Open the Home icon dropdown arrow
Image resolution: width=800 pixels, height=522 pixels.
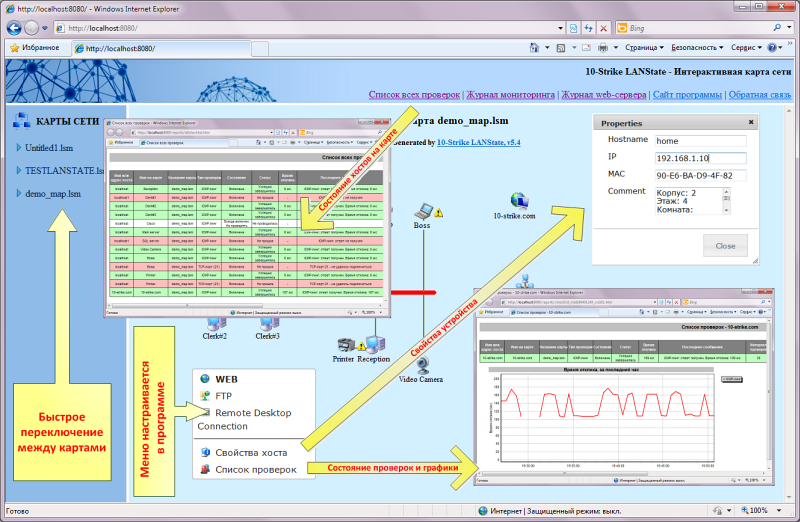coord(547,47)
